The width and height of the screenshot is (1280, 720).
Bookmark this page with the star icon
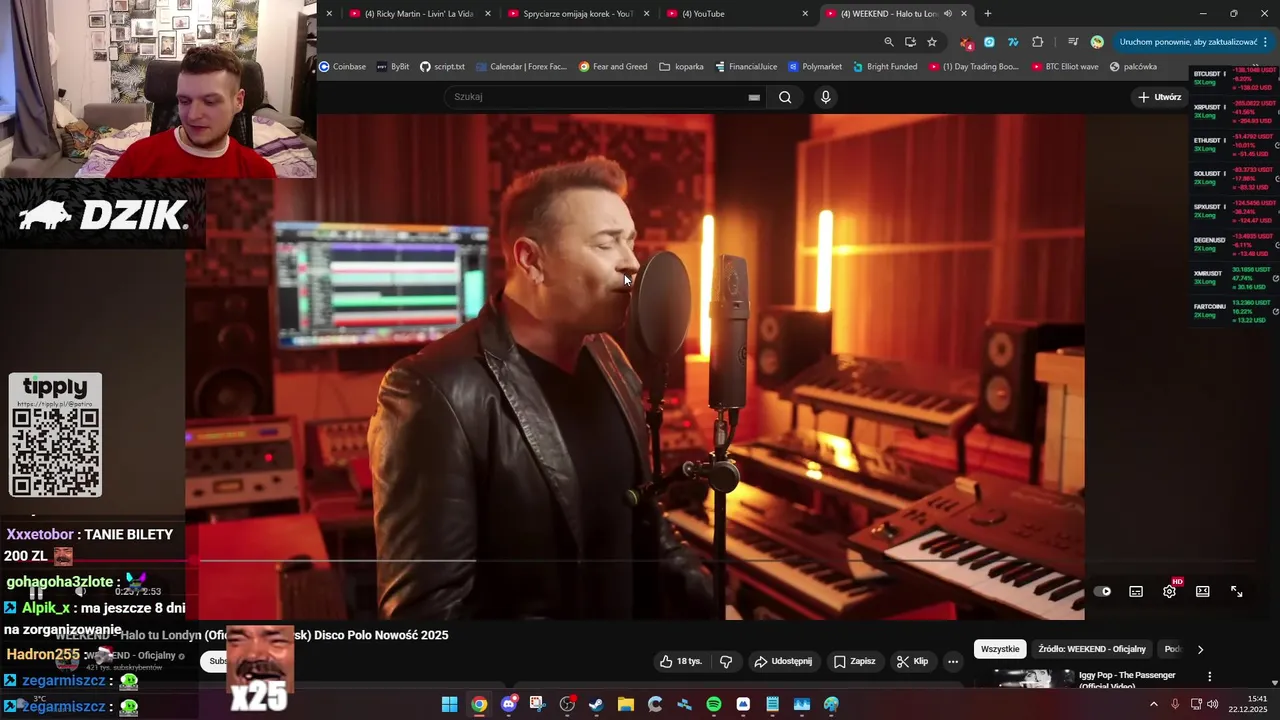coord(932,42)
